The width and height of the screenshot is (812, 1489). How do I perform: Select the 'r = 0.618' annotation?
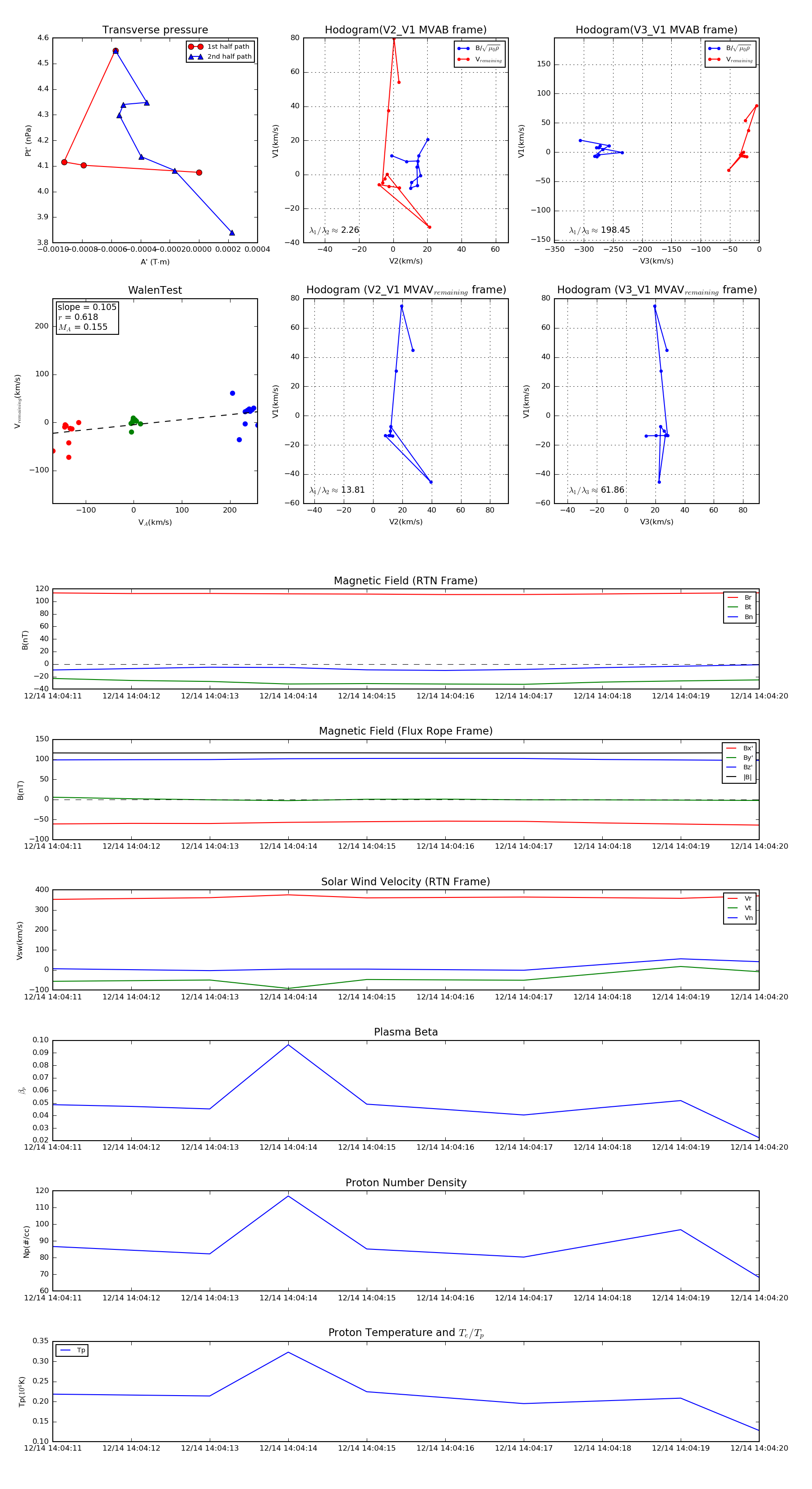coord(78,317)
